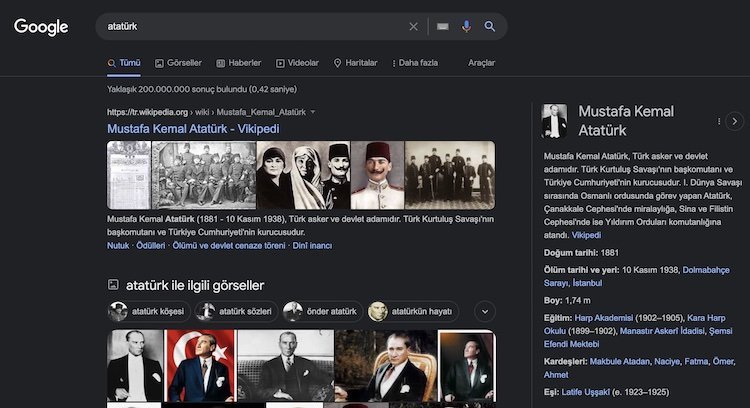Open the Harp Akademisi link

(x=604, y=318)
